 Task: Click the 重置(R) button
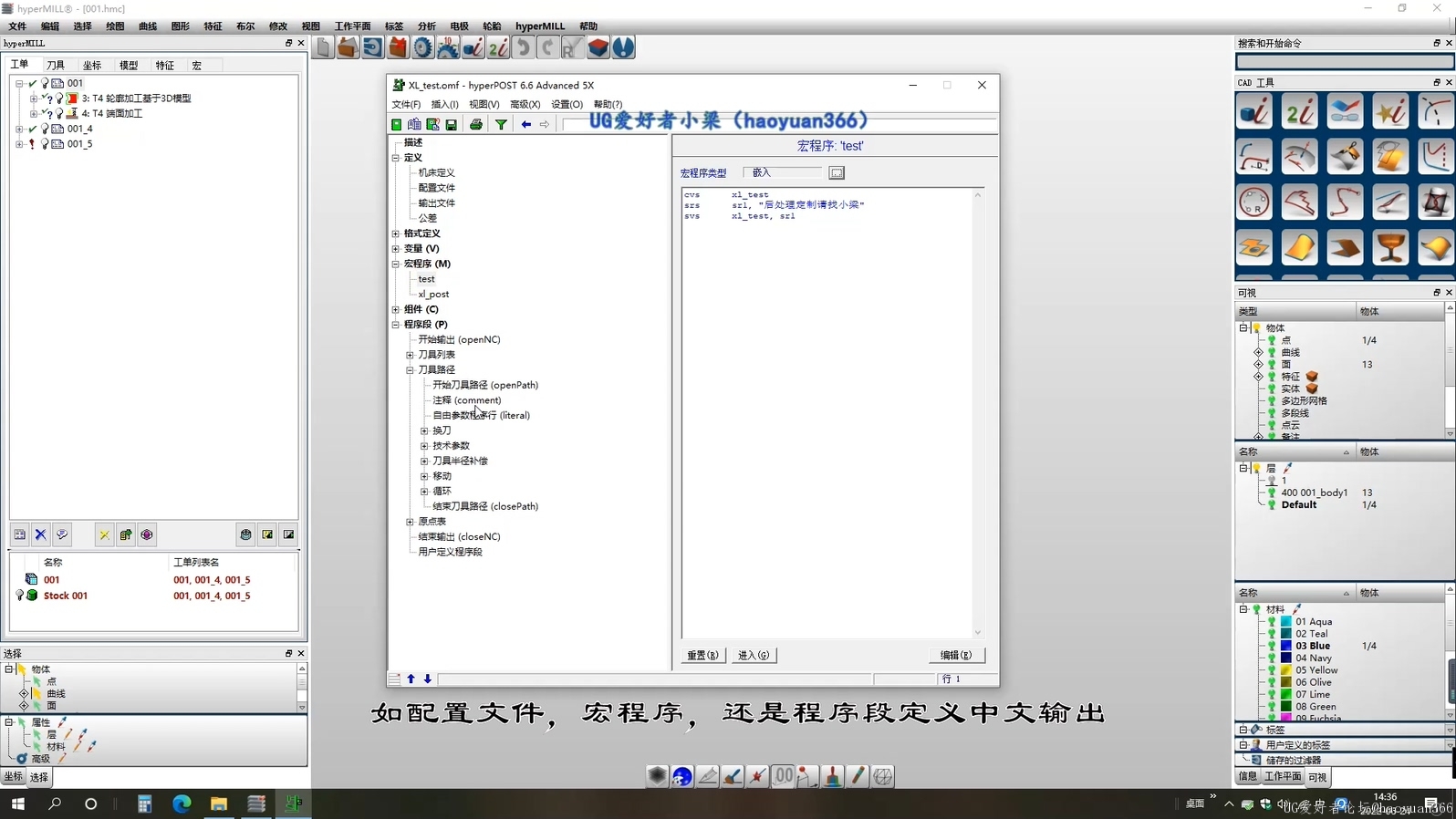click(x=702, y=655)
